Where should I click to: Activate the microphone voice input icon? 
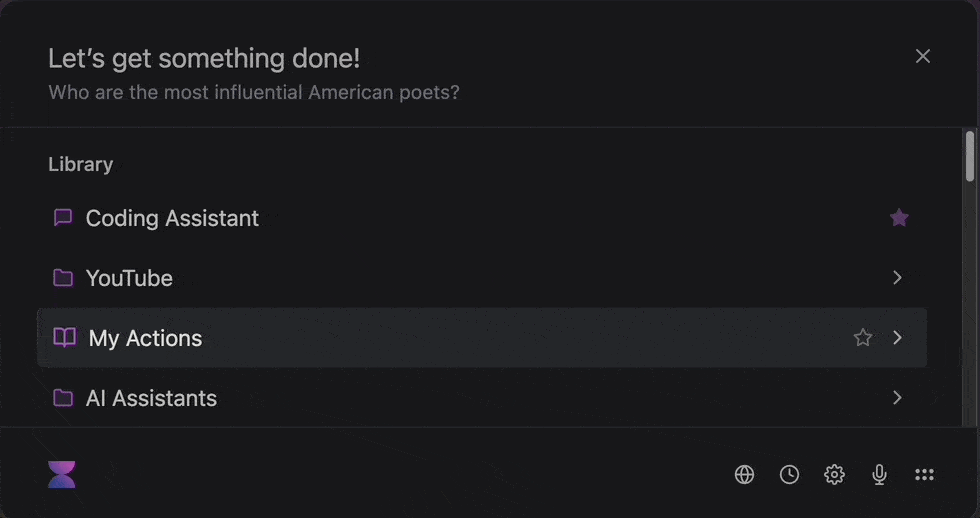879,475
